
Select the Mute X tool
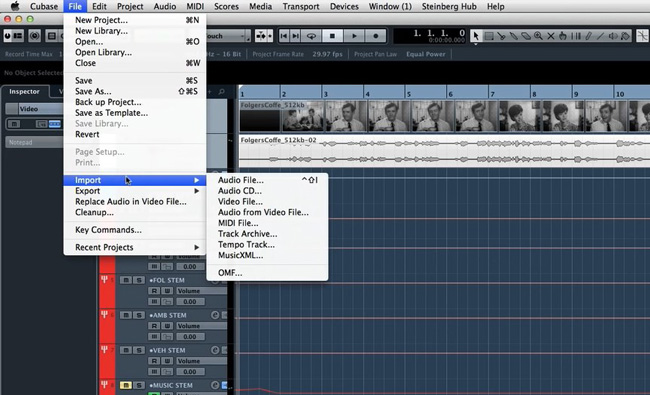point(551,36)
